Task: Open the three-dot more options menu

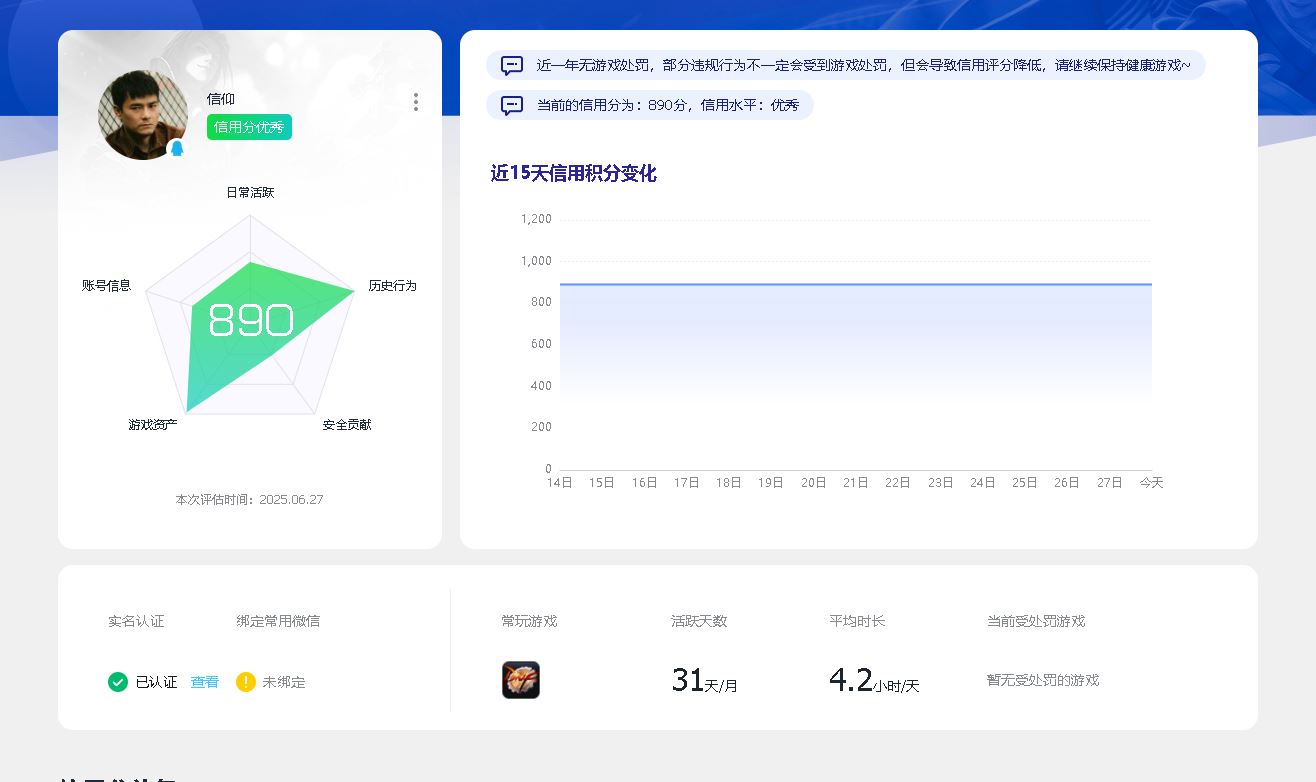Action: coord(416,102)
